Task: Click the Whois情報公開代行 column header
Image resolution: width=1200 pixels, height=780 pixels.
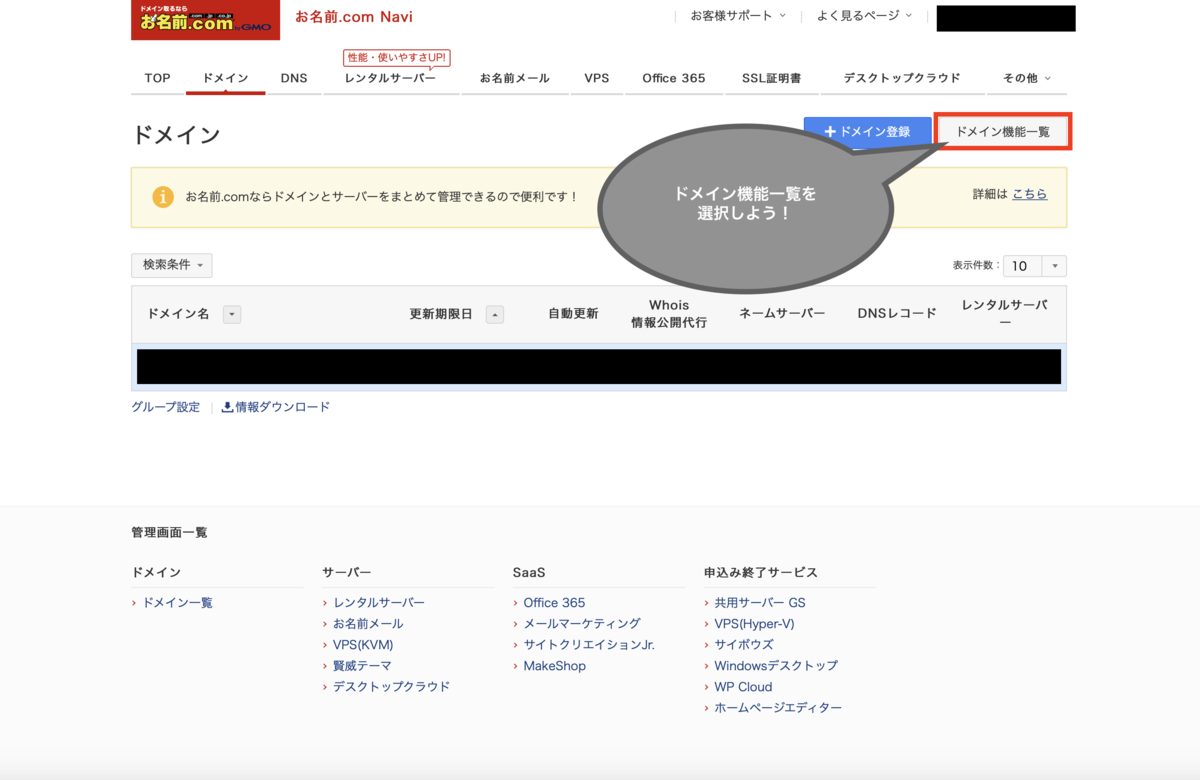Action: coord(669,314)
